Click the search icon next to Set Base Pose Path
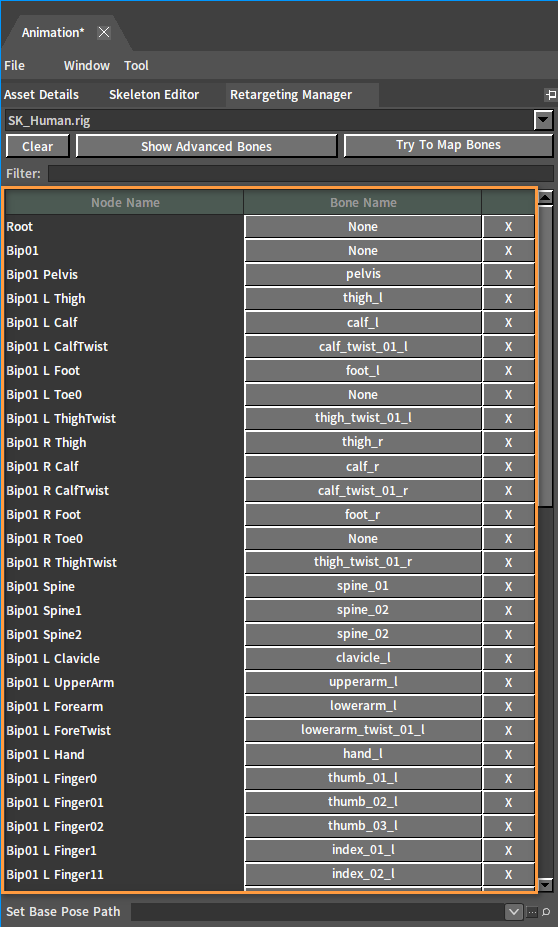 [546, 912]
